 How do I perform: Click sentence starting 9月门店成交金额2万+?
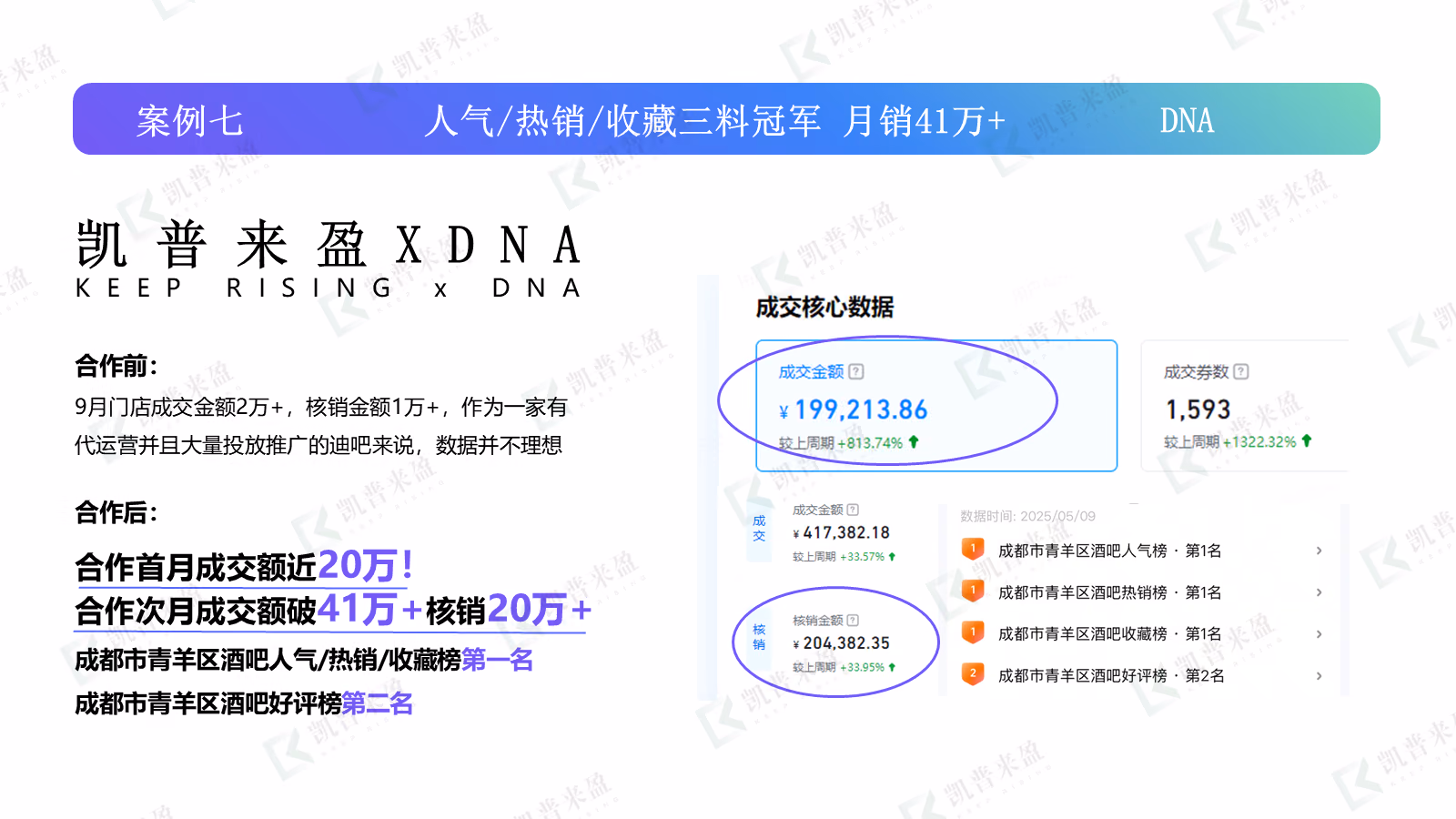pyautogui.click(x=321, y=407)
